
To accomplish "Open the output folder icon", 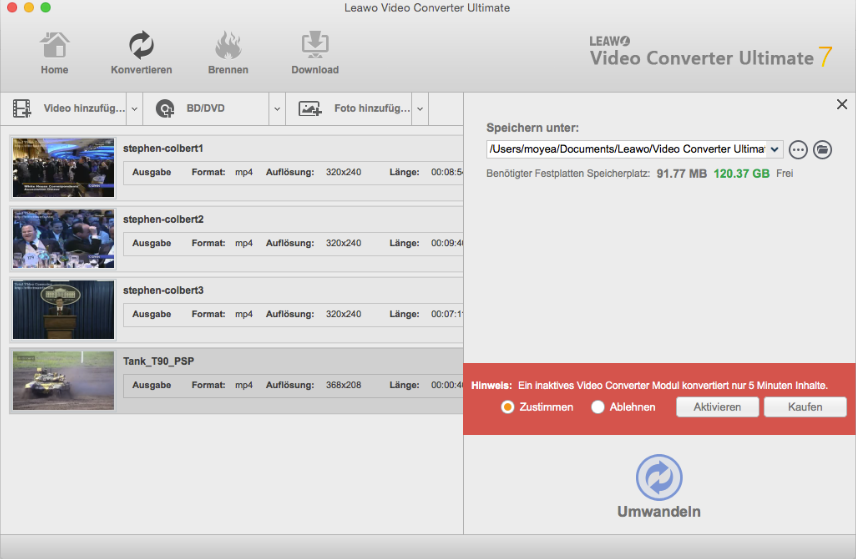I will (822, 149).
